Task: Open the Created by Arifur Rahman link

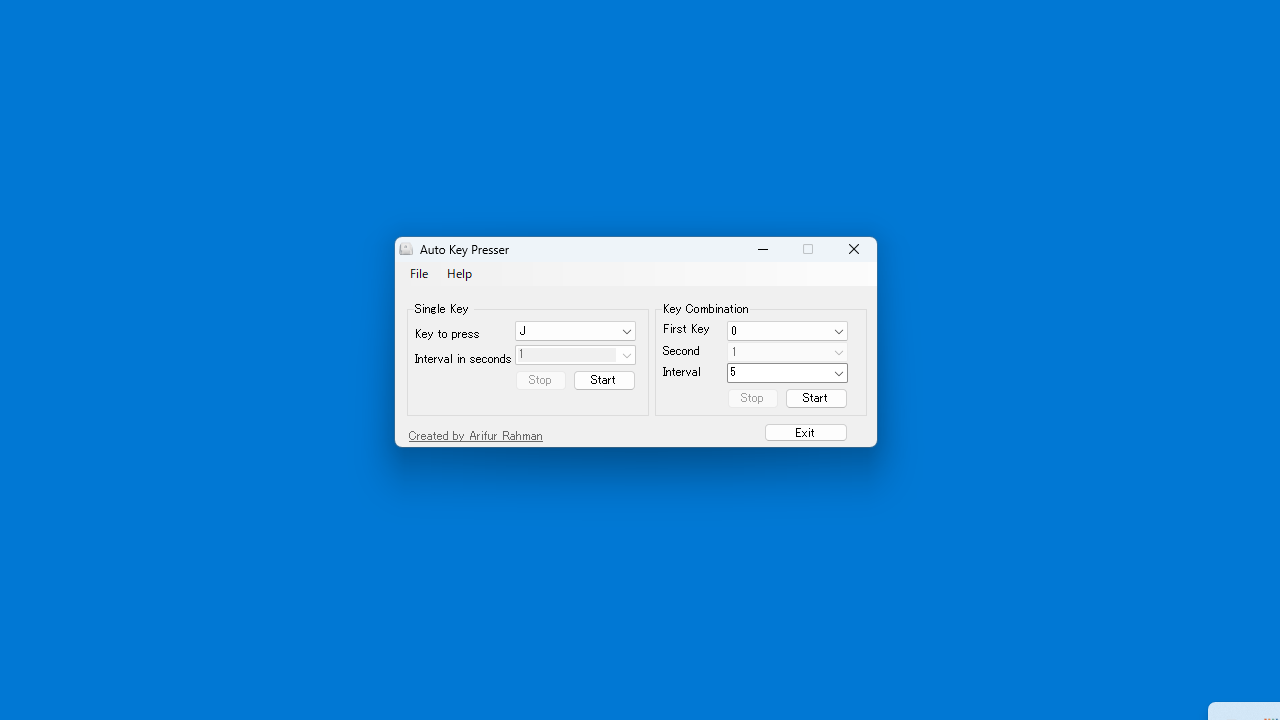Action: 475,436
